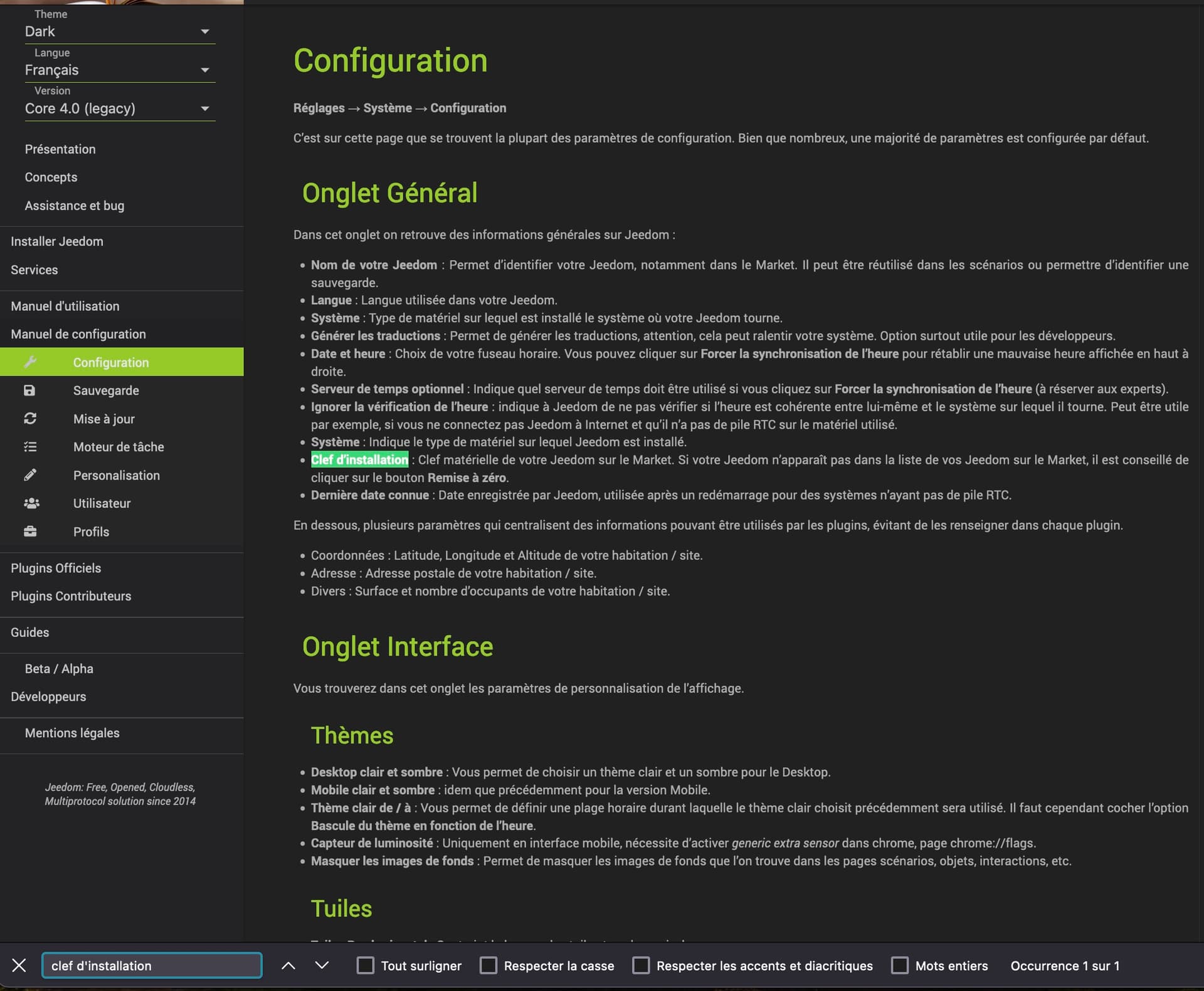Click the wrench icon beside Configuration
Image resolution: width=1204 pixels, height=991 pixels.
[x=30, y=362]
